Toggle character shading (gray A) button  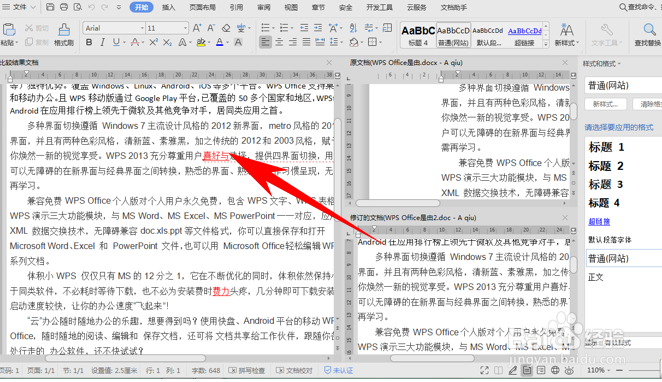(x=238, y=42)
